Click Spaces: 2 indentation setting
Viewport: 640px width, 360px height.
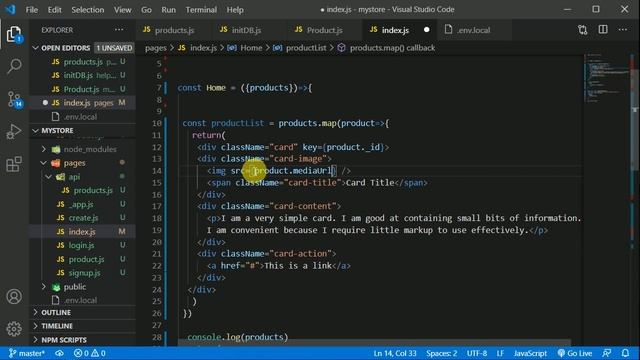[441, 353]
